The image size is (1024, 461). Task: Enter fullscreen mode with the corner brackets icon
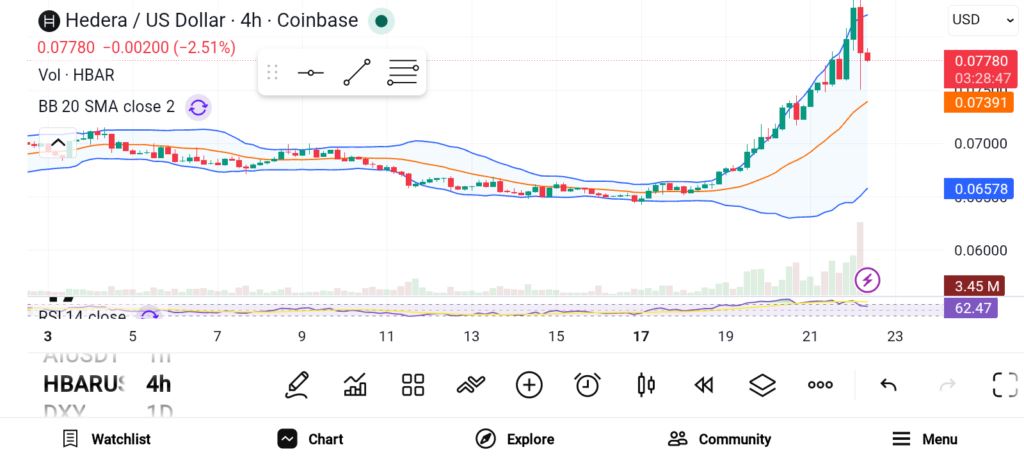click(x=1005, y=385)
